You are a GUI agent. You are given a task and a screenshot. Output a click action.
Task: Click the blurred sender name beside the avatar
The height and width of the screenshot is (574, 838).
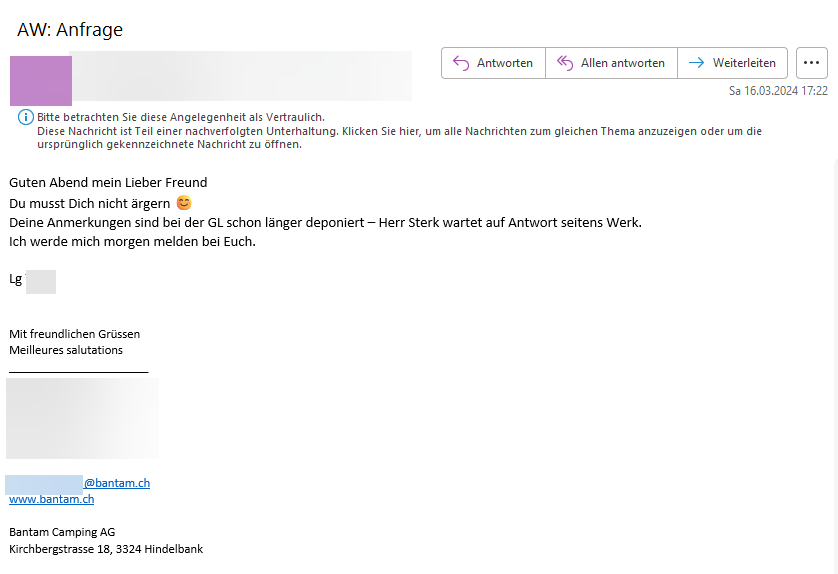240,76
